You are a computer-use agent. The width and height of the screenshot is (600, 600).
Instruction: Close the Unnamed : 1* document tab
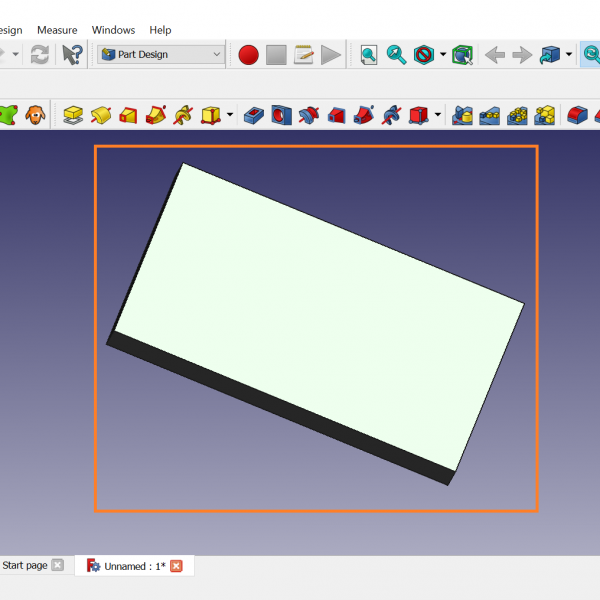tap(177, 566)
